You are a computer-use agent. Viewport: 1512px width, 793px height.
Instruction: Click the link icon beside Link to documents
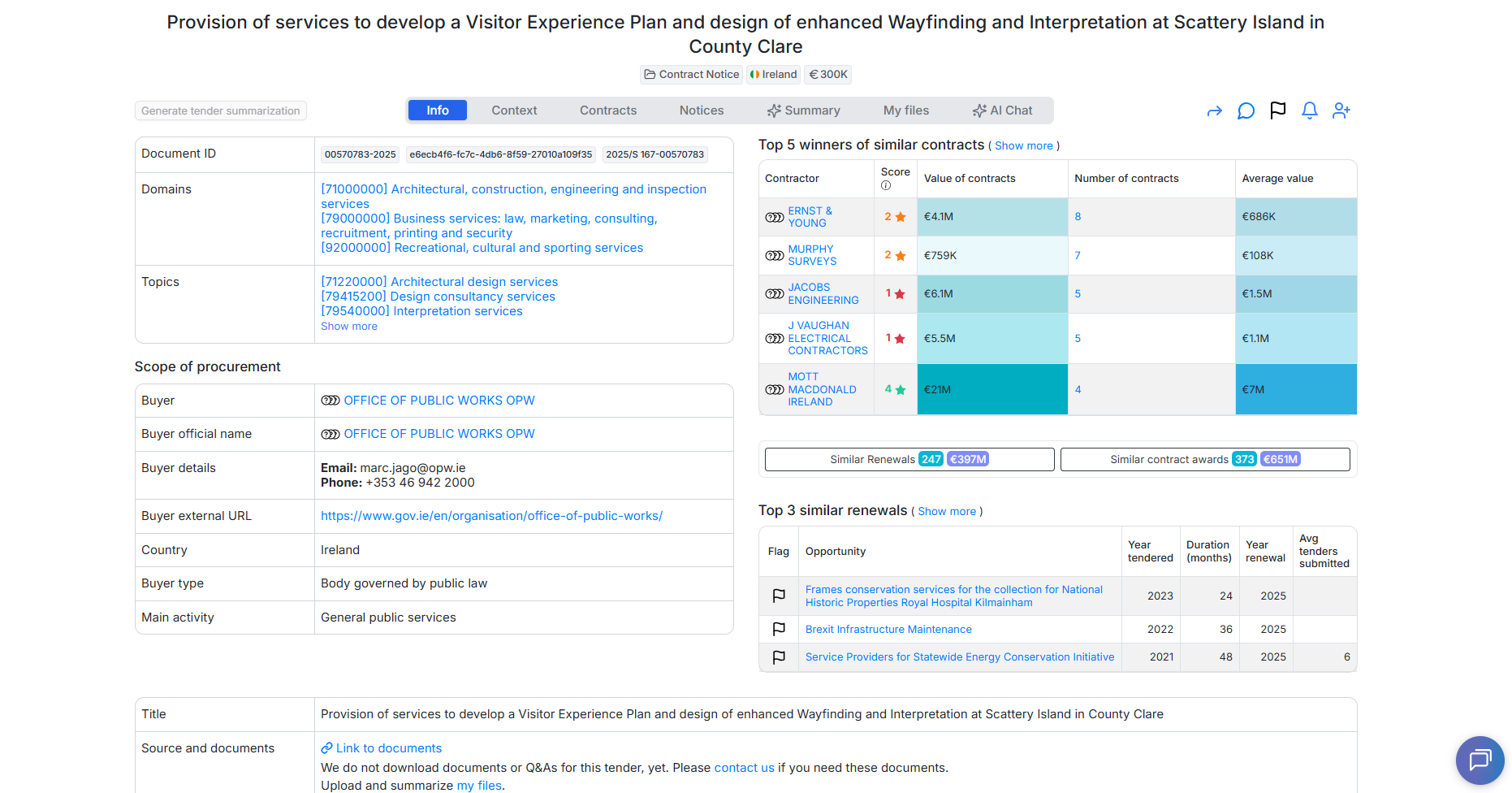tap(326, 748)
